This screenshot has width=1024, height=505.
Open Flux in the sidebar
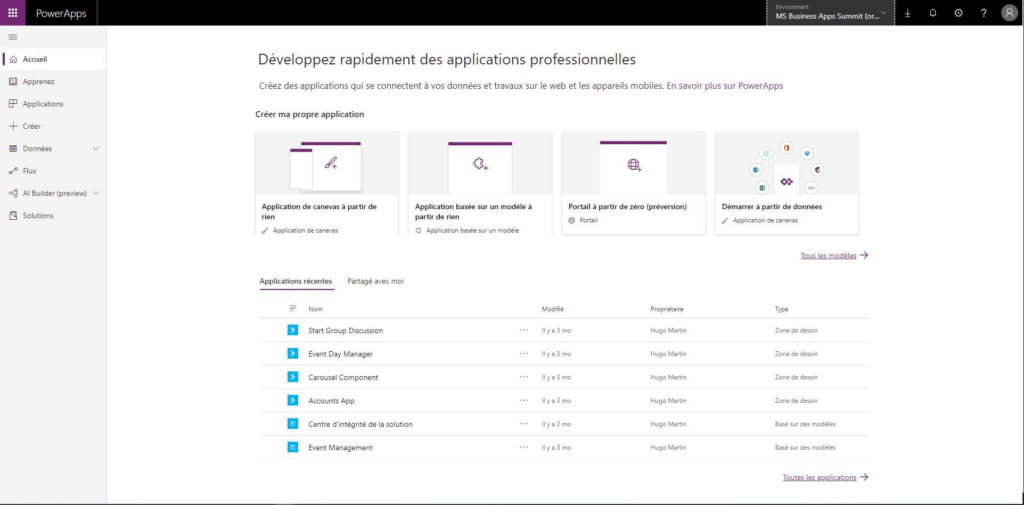[x=53, y=171]
